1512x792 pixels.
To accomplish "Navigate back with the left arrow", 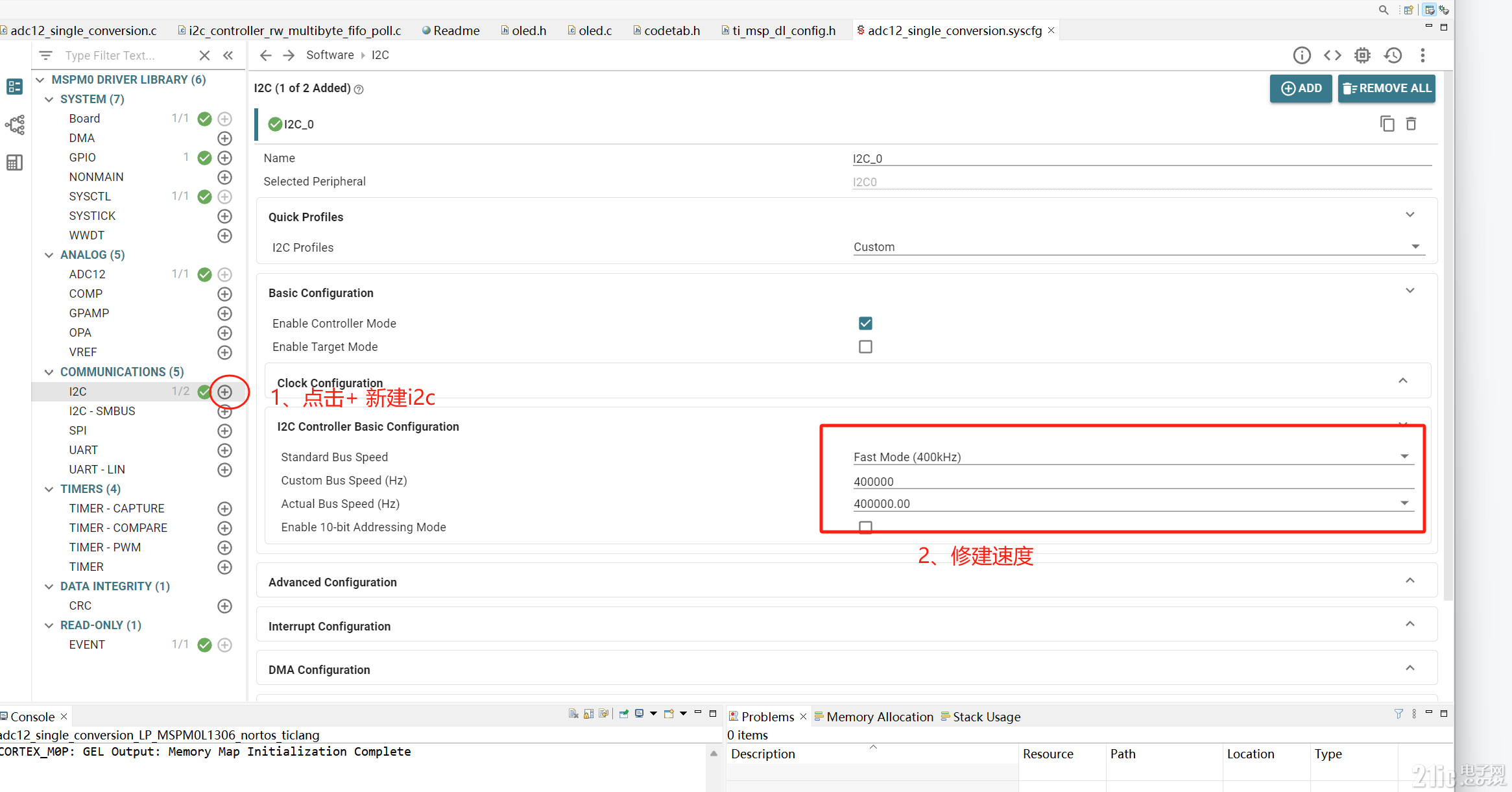I will (265, 55).
